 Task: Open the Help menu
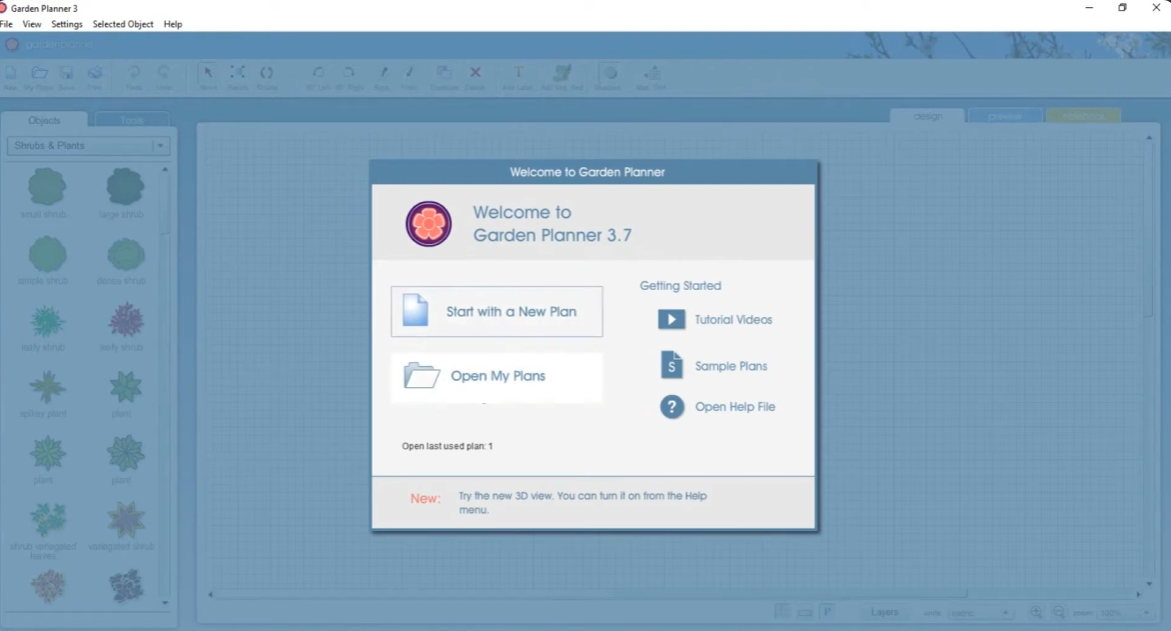click(x=173, y=24)
